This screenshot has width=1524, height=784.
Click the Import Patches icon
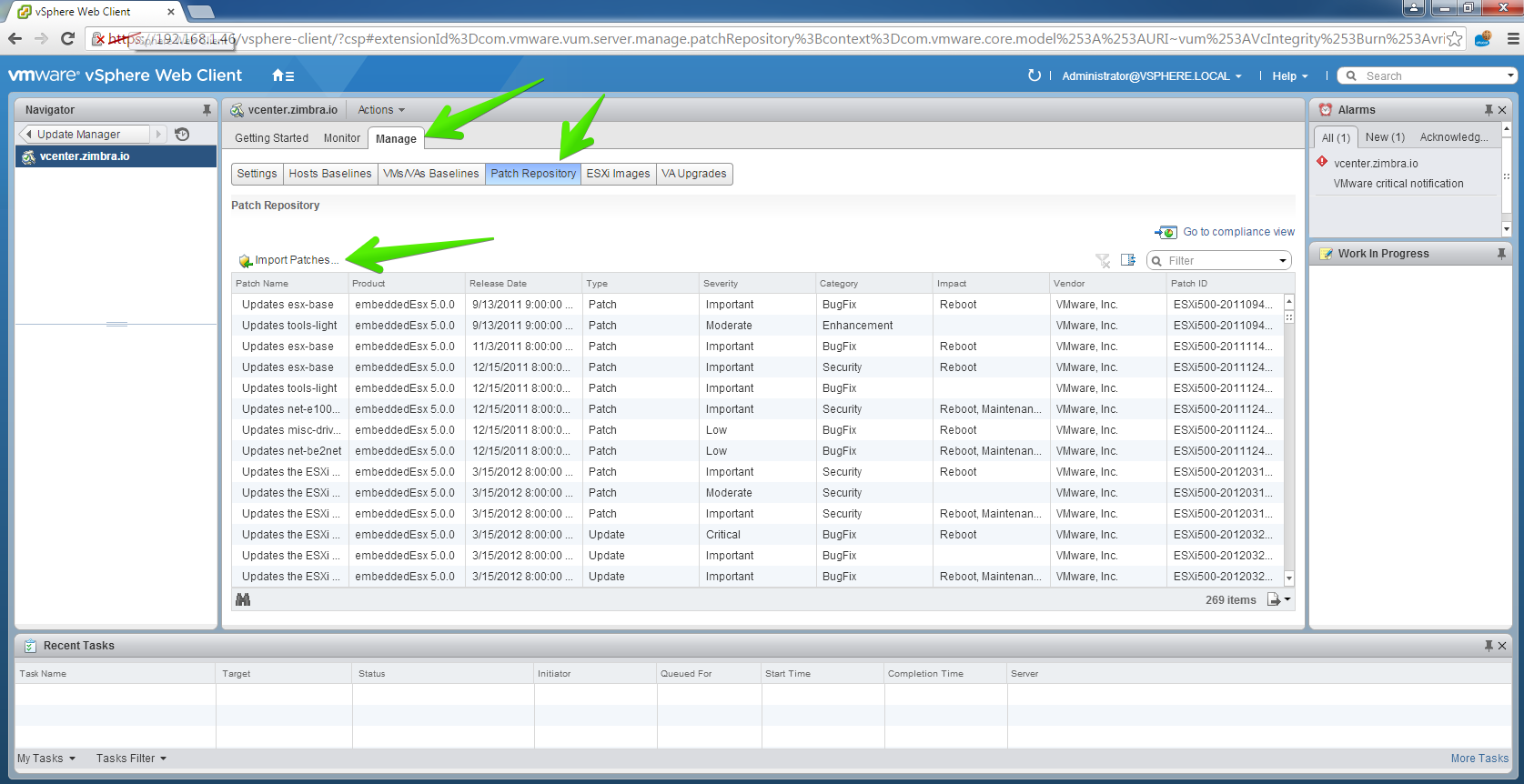click(246, 261)
